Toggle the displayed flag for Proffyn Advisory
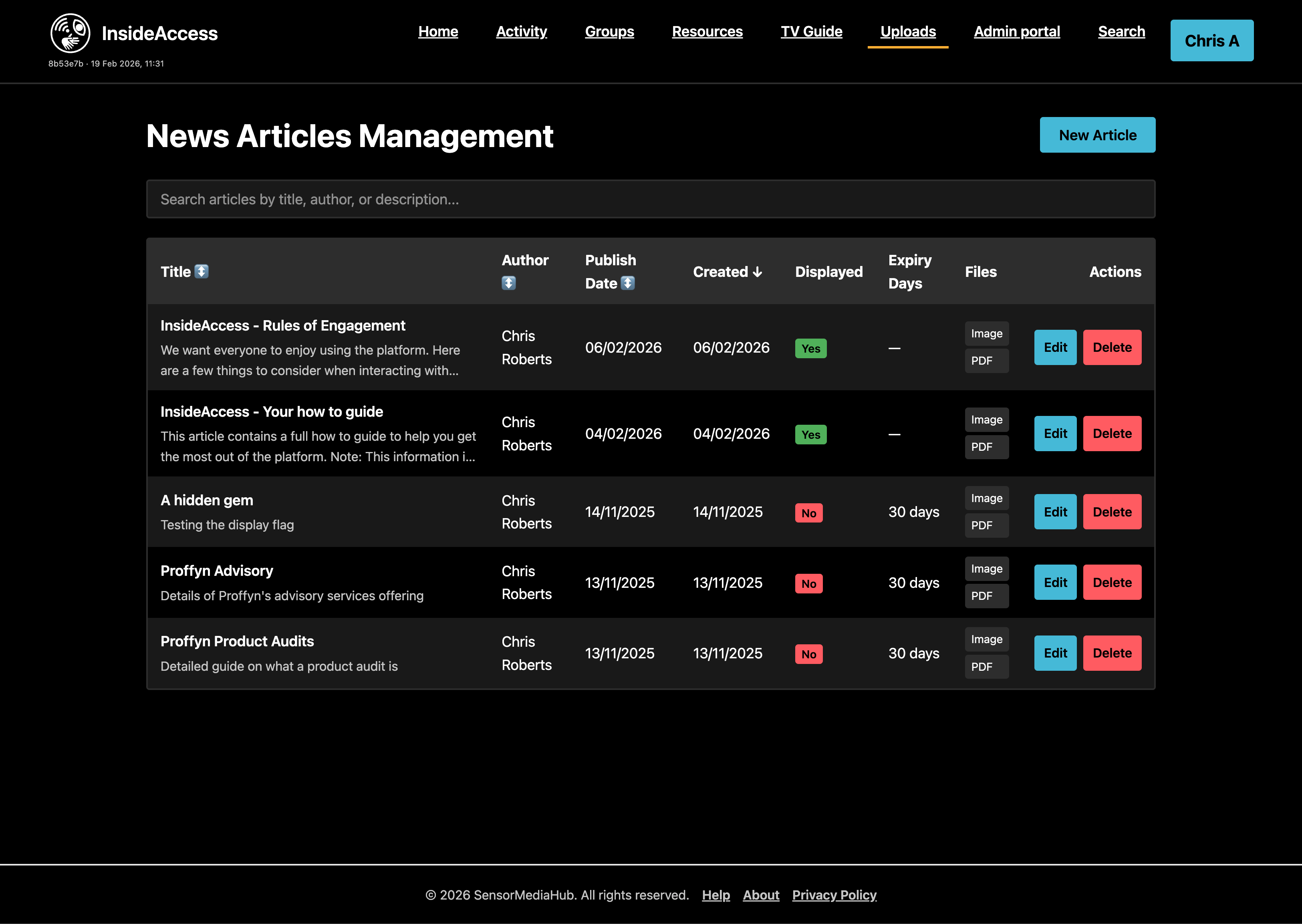The image size is (1302, 924). (x=809, y=583)
